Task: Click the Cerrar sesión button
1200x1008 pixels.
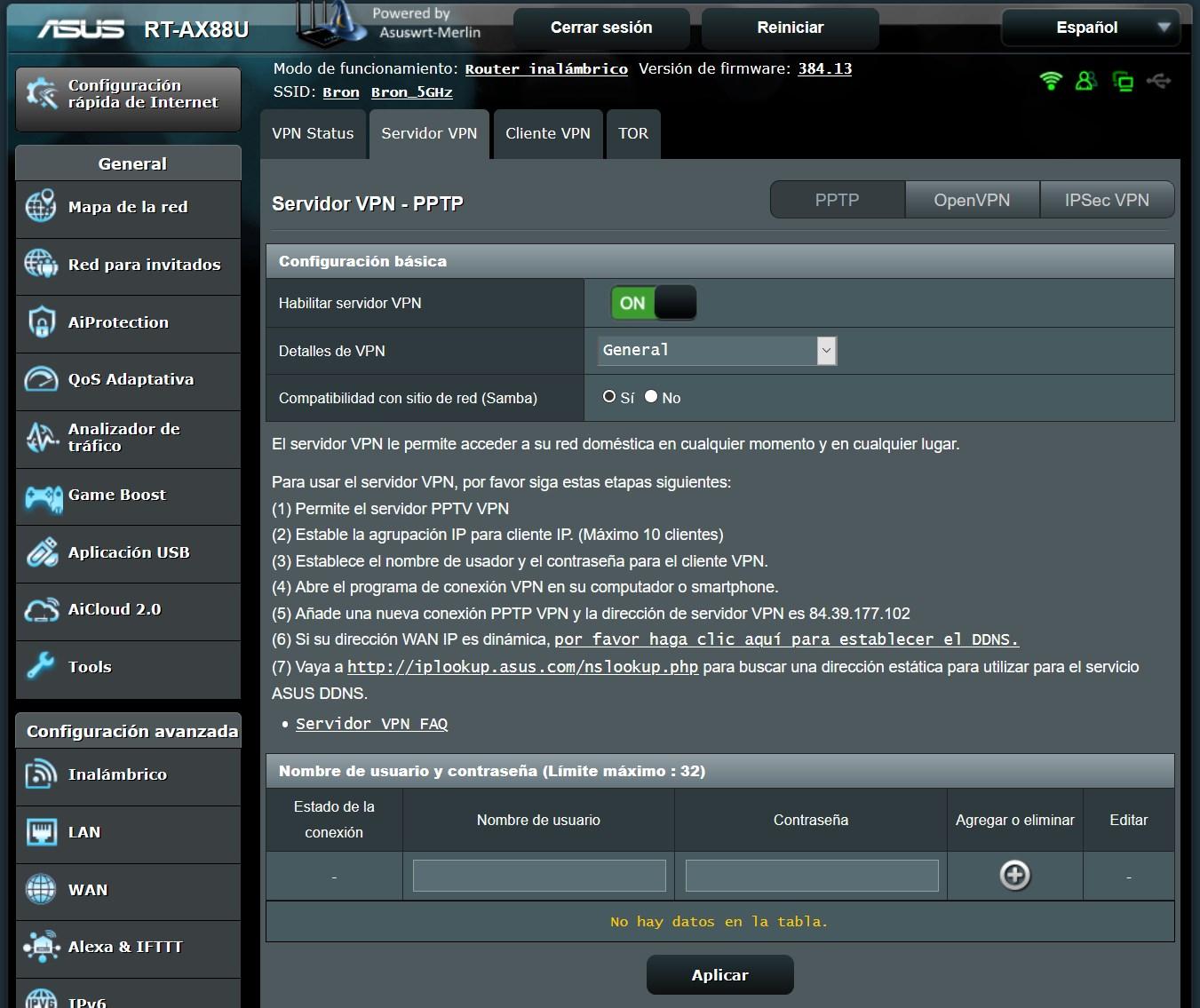Action: coord(601,28)
